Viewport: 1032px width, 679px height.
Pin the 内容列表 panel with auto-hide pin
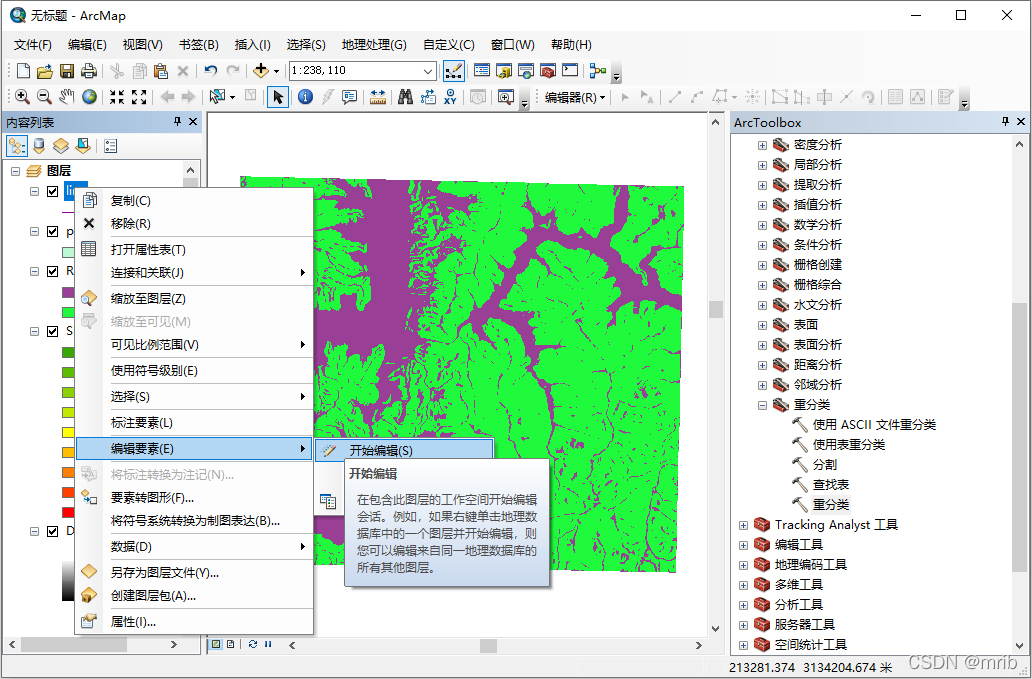point(177,122)
